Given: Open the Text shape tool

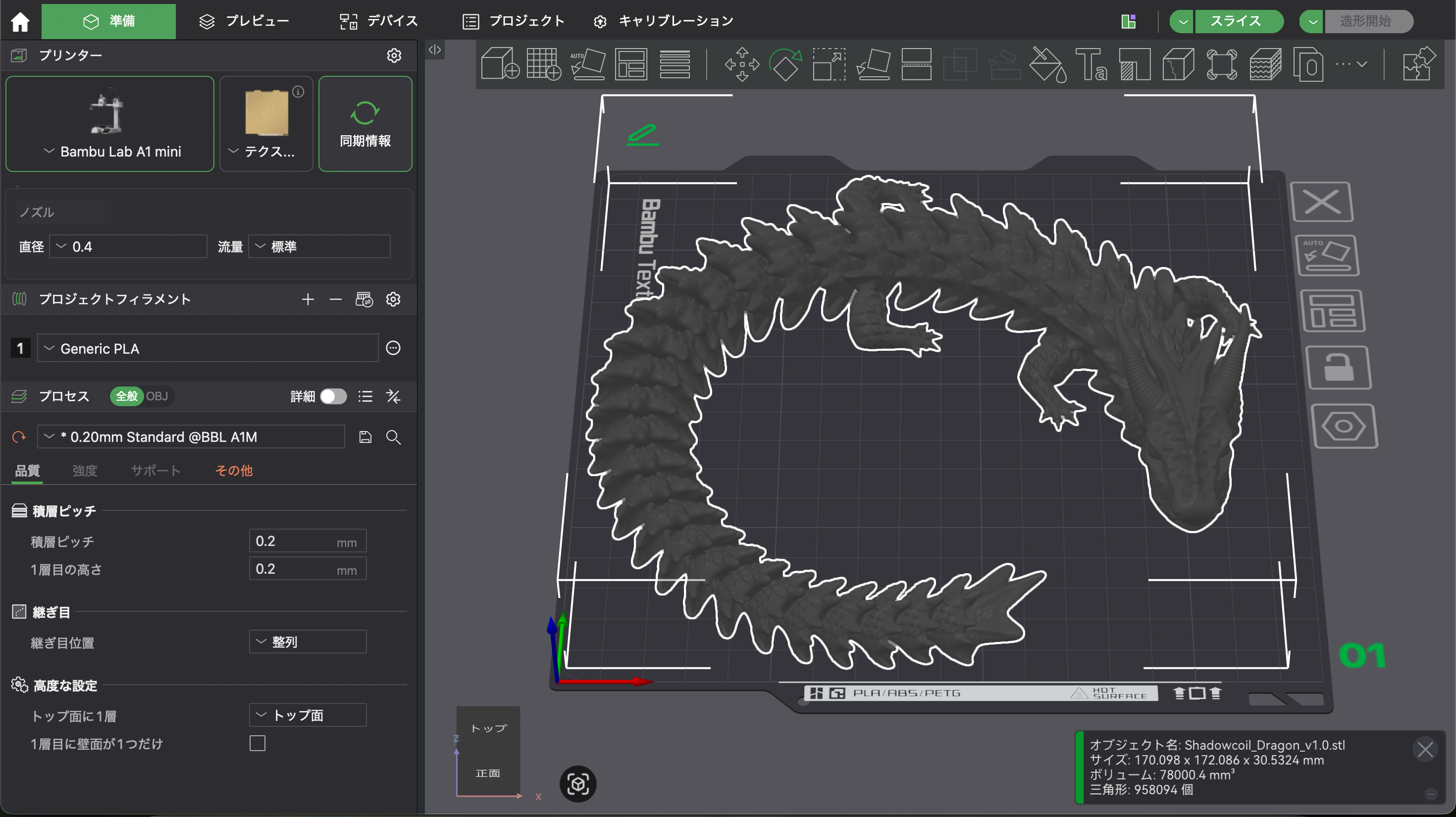Looking at the screenshot, I should click(x=1091, y=64).
